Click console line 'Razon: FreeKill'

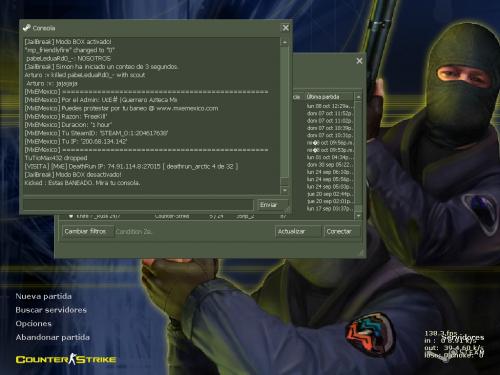tap(66, 117)
